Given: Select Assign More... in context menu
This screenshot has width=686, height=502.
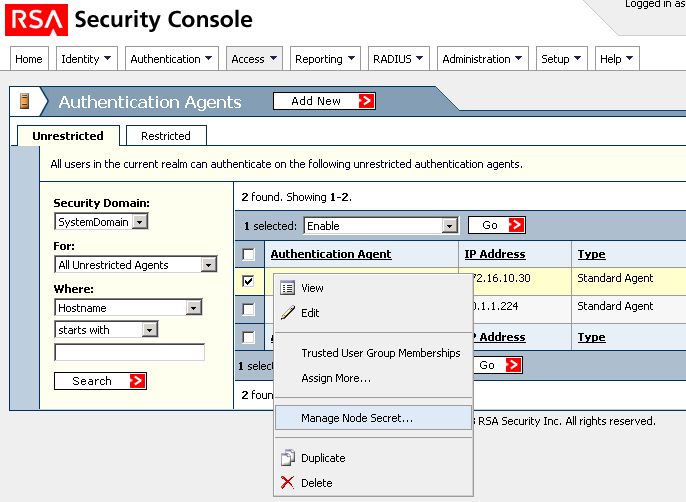Looking at the screenshot, I should 373,378.
